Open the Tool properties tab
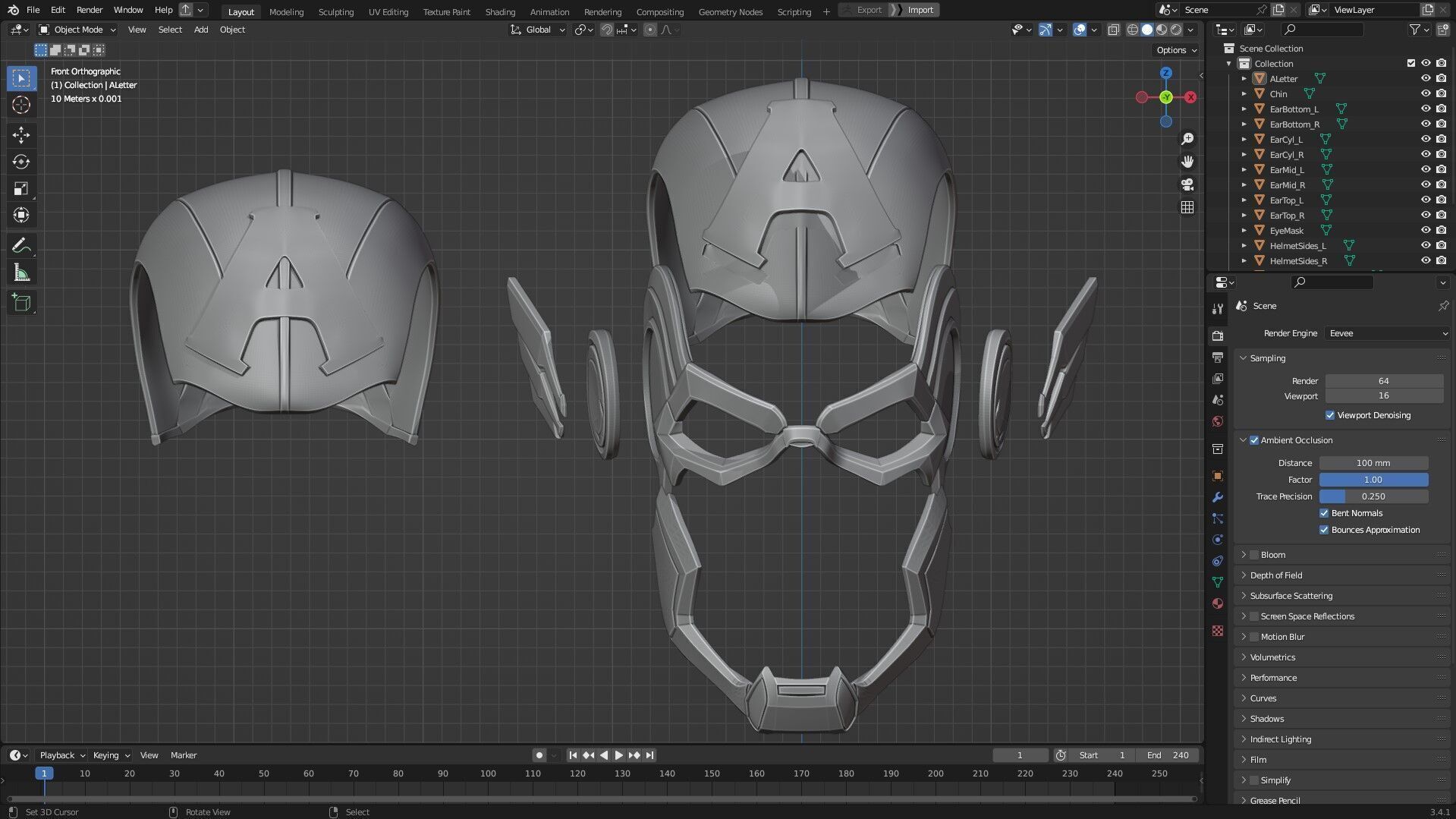Viewport: 1456px width, 819px height. point(1218,308)
